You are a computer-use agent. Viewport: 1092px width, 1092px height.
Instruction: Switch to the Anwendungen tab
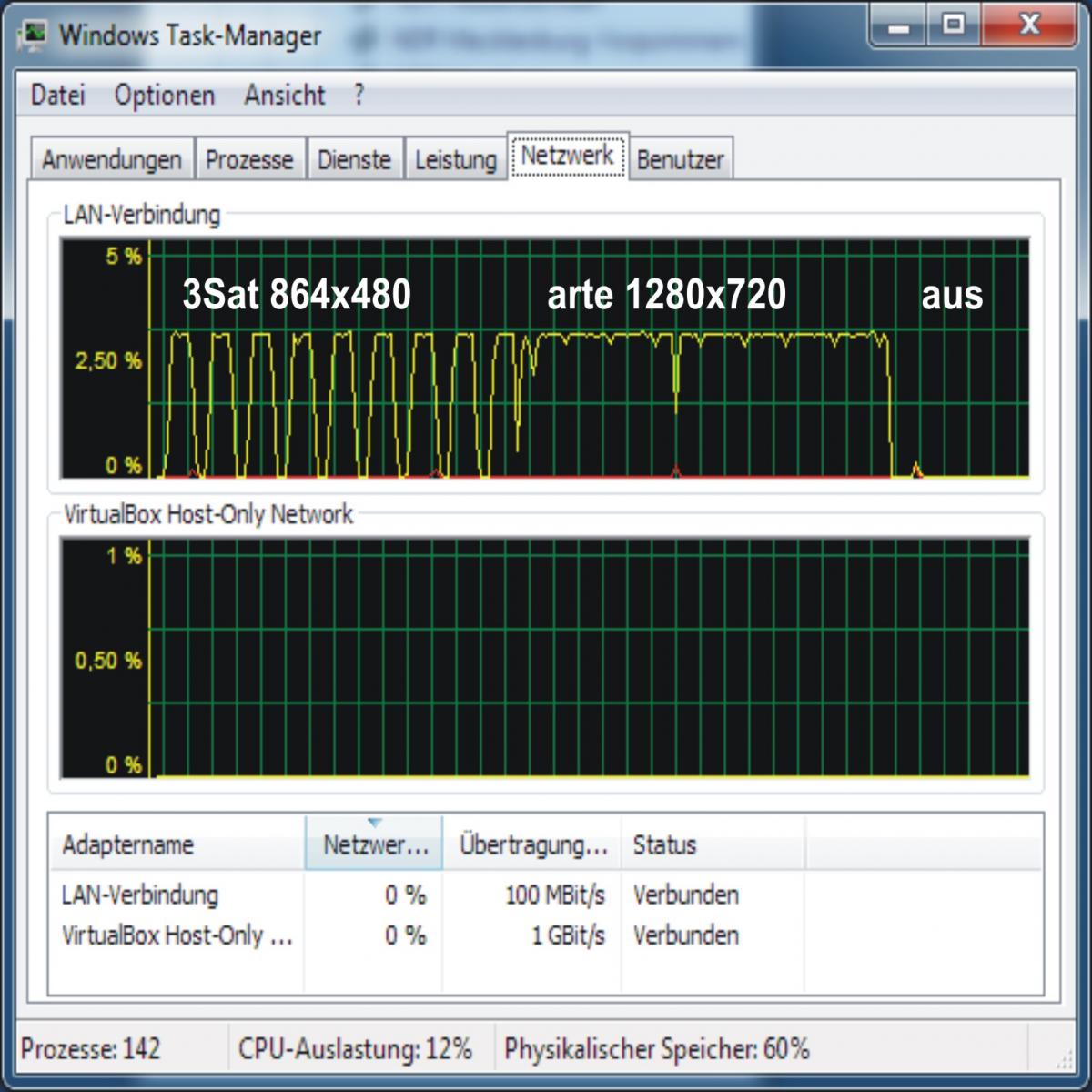[x=112, y=160]
